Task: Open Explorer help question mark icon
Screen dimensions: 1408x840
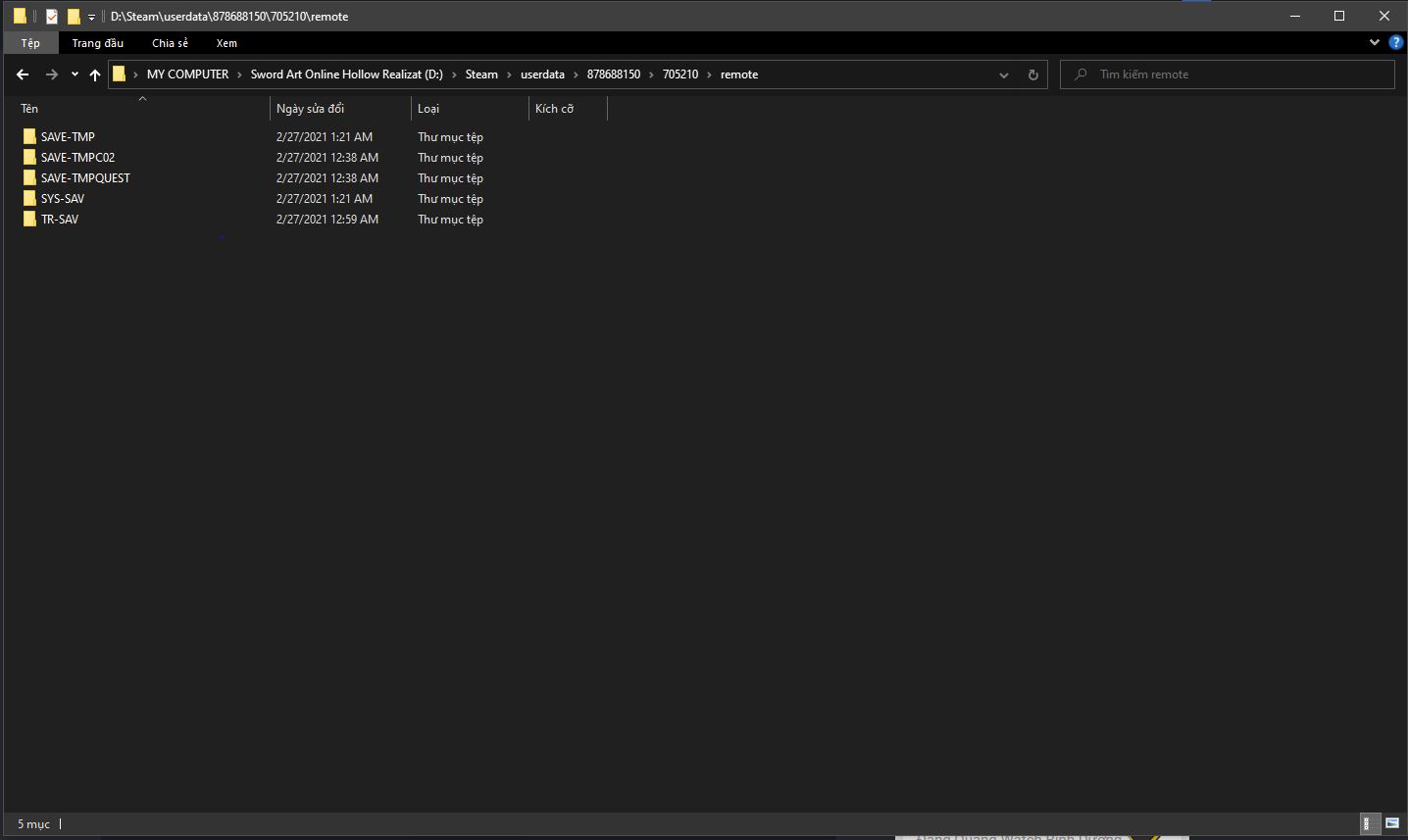Action: click(x=1396, y=43)
